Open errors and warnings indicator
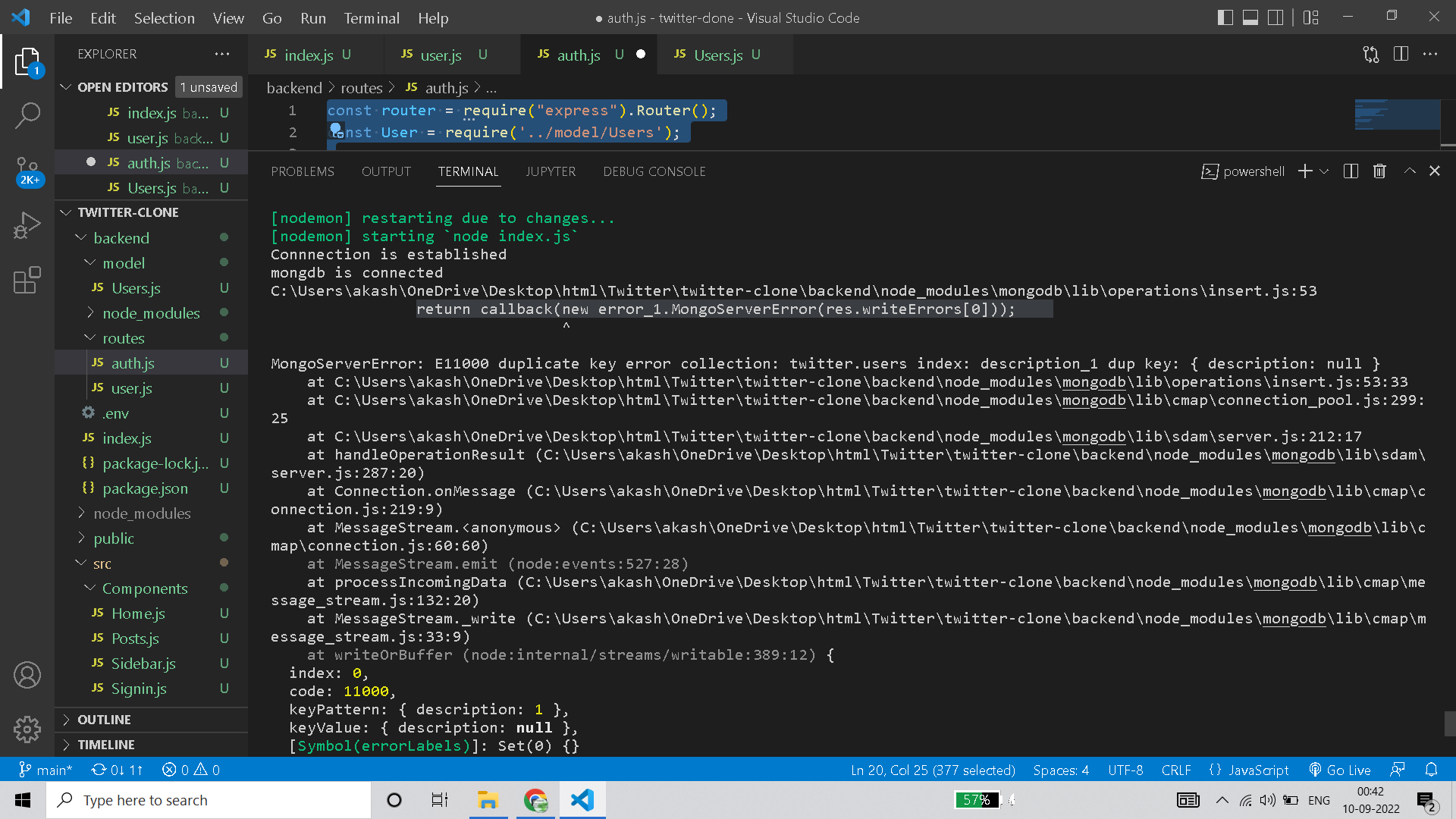1456x819 pixels. click(x=191, y=770)
